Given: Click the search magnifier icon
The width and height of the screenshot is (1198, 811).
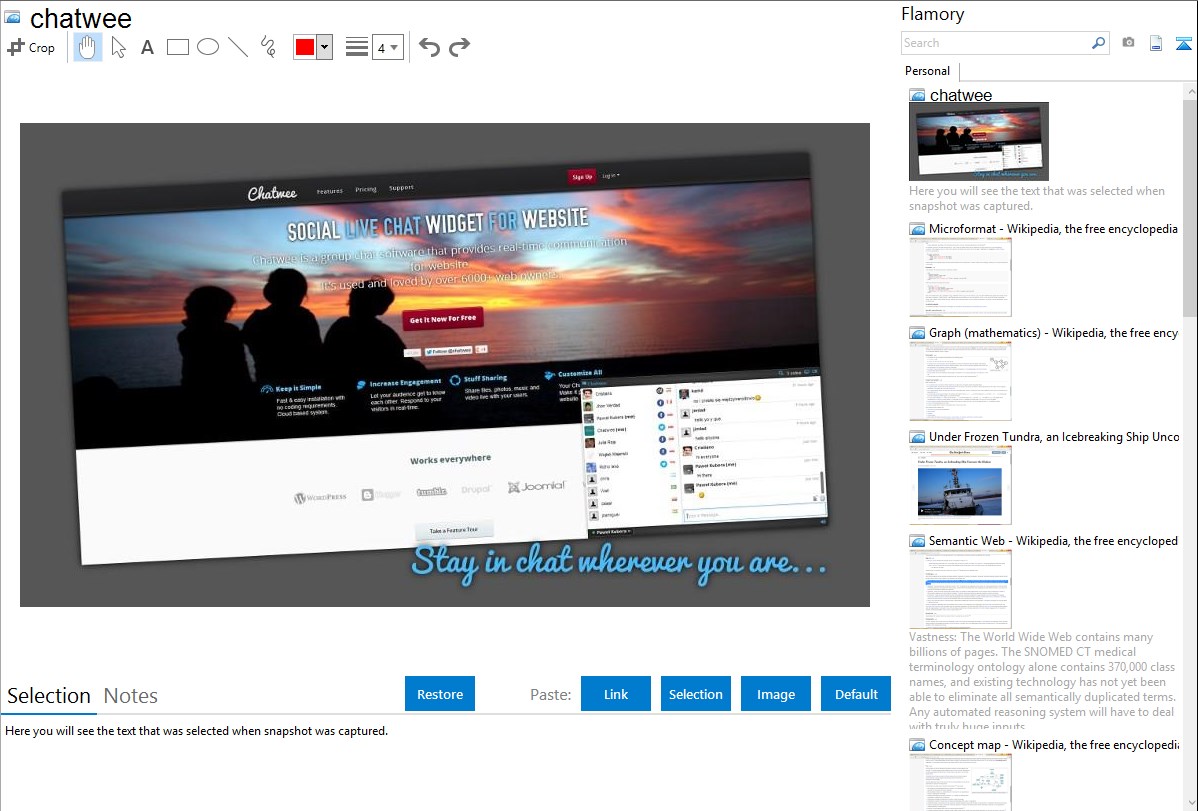Looking at the screenshot, I should pyautogui.click(x=1098, y=43).
